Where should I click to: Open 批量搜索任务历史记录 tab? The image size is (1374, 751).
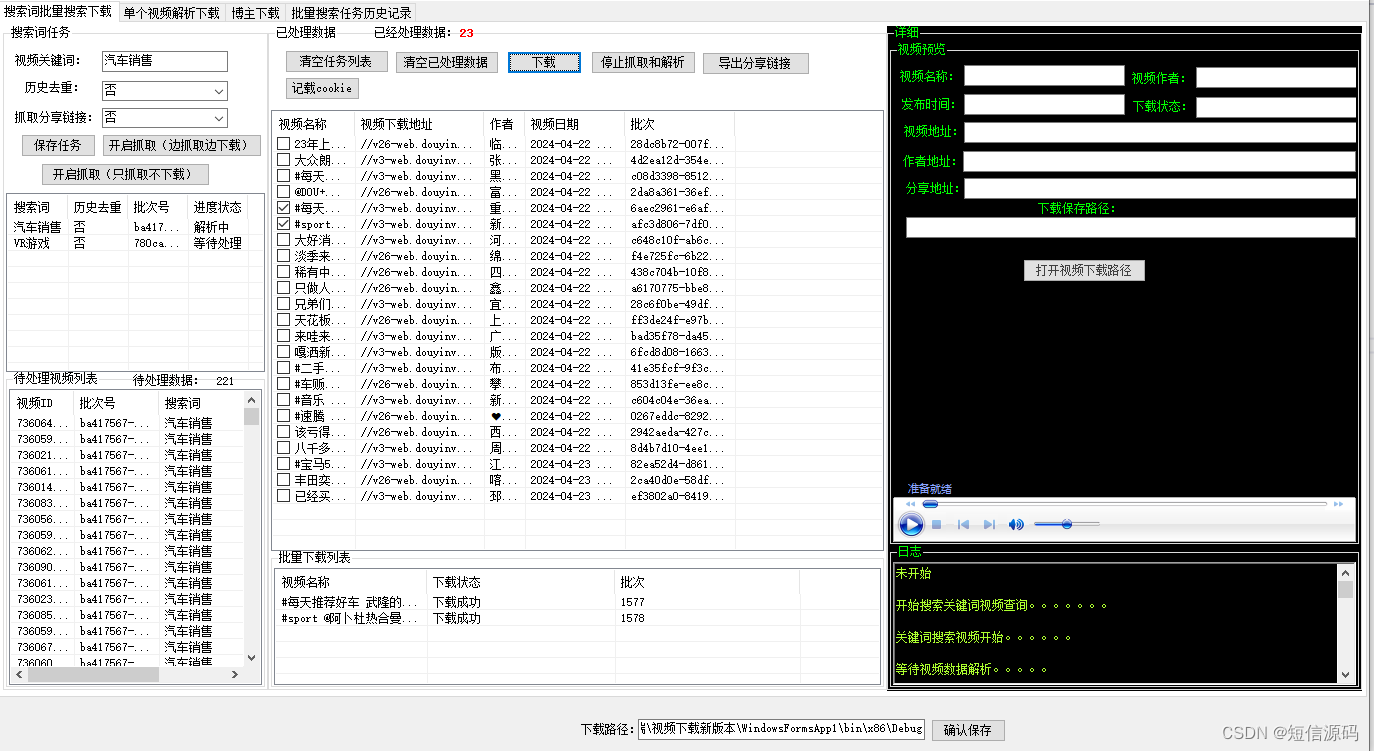click(351, 13)
